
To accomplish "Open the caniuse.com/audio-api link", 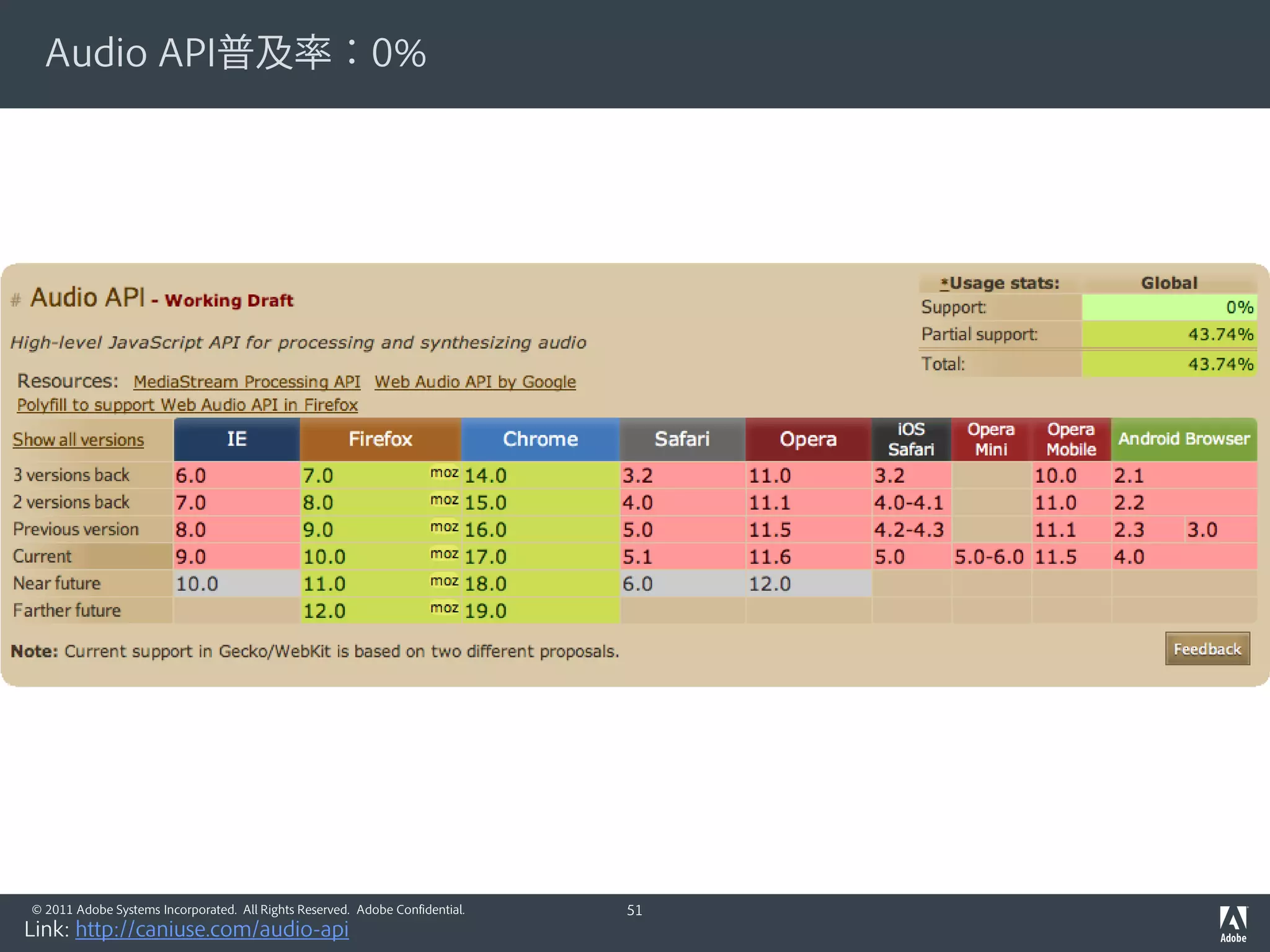I will pyautogui.click(x=212, y=929).
